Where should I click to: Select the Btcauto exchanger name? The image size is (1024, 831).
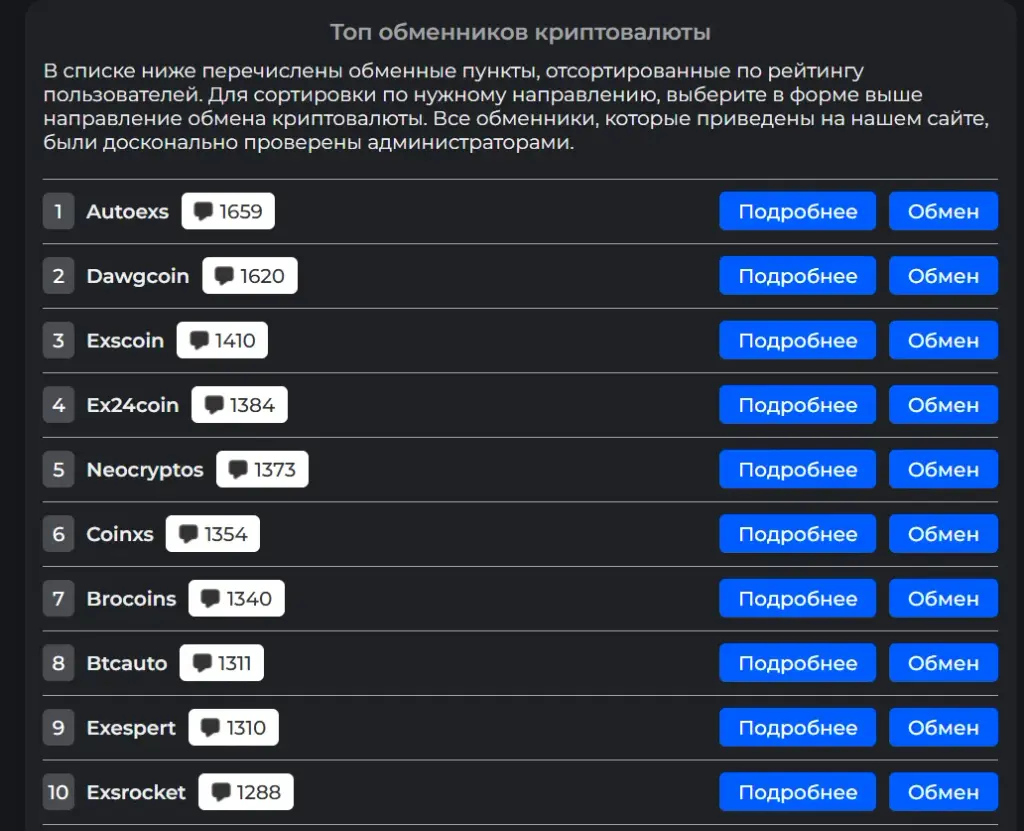point(127,663)
